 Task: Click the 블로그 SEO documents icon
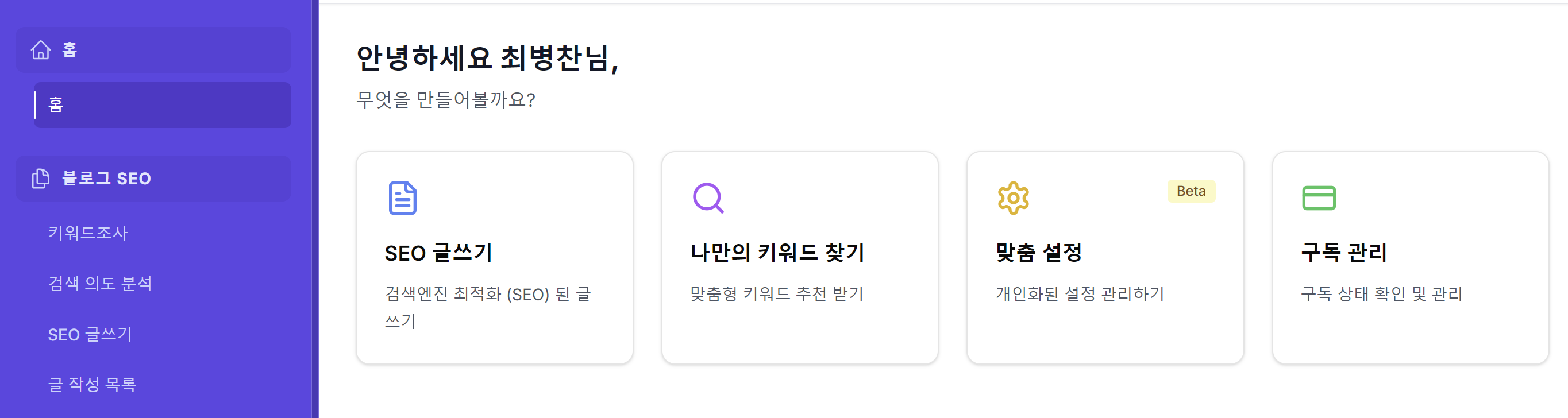tap(41, 178)
